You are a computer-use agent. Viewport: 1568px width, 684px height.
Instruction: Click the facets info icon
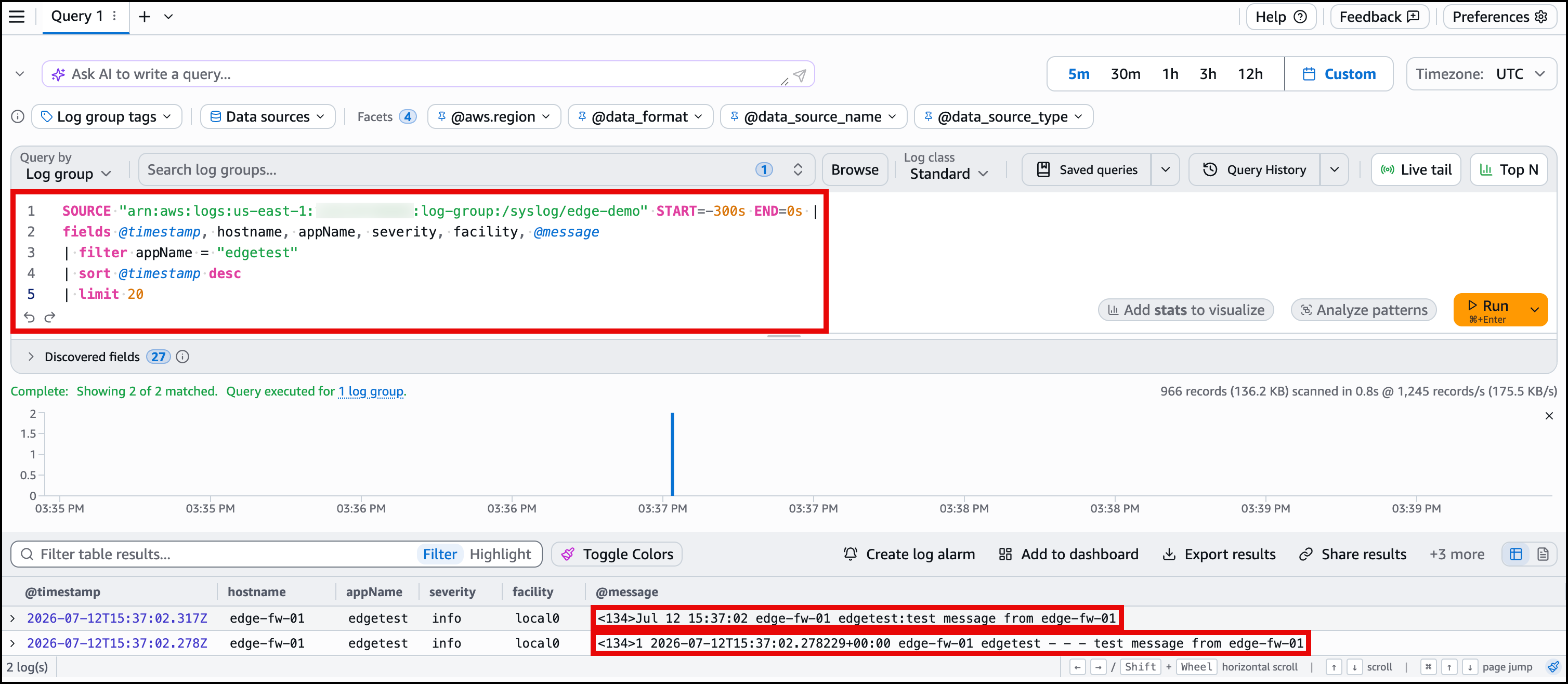[18, 116]
